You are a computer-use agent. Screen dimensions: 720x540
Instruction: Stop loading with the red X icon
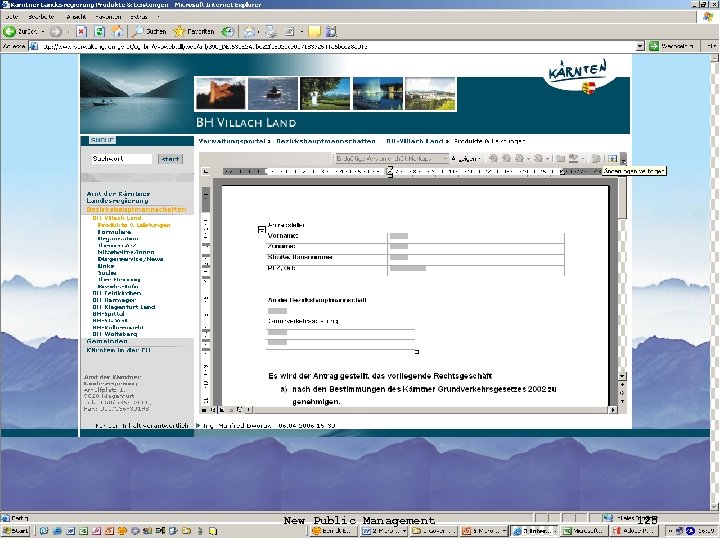pyautogui.click(x=81, y=32)
